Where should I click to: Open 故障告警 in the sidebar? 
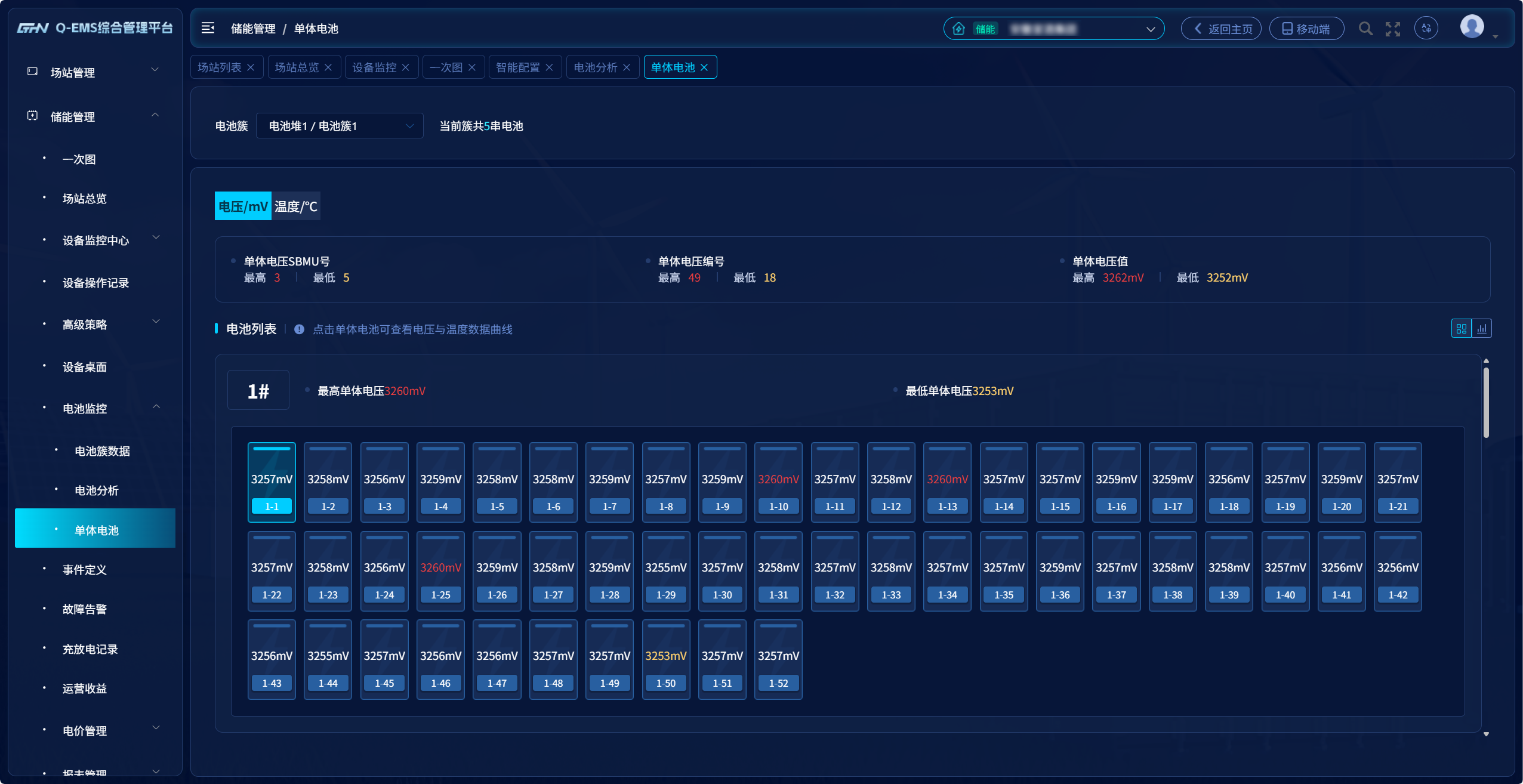(x=84, y=609)
